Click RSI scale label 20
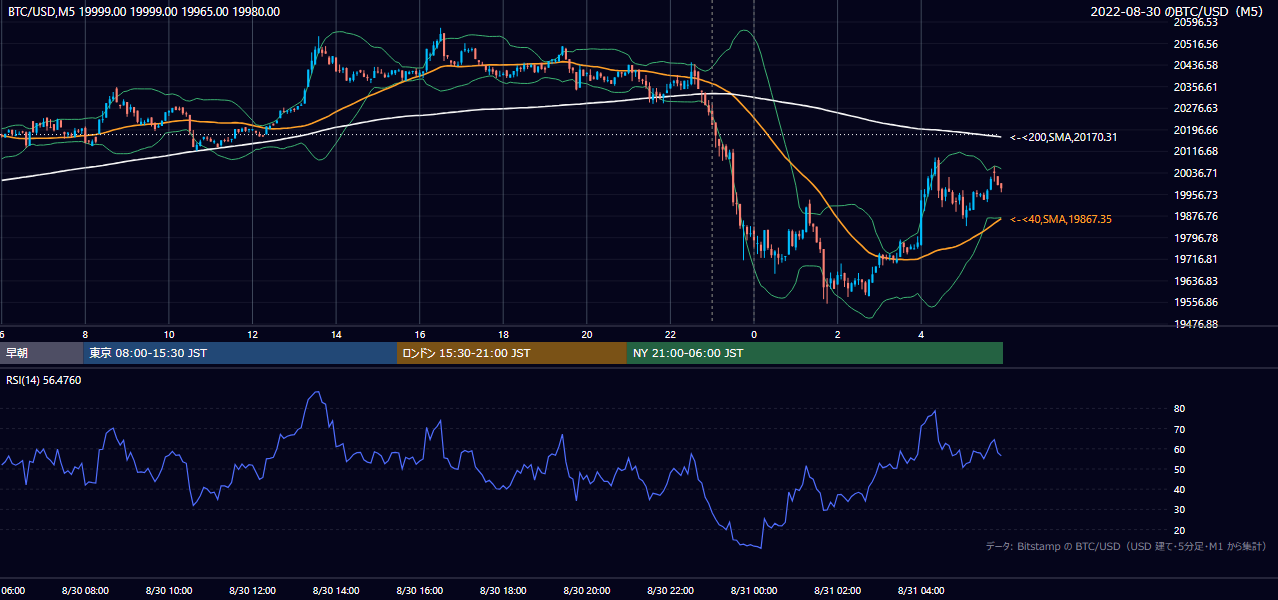Image resolution: width=1278 pixels, height=600 pixels. [x=1179, y=530]
